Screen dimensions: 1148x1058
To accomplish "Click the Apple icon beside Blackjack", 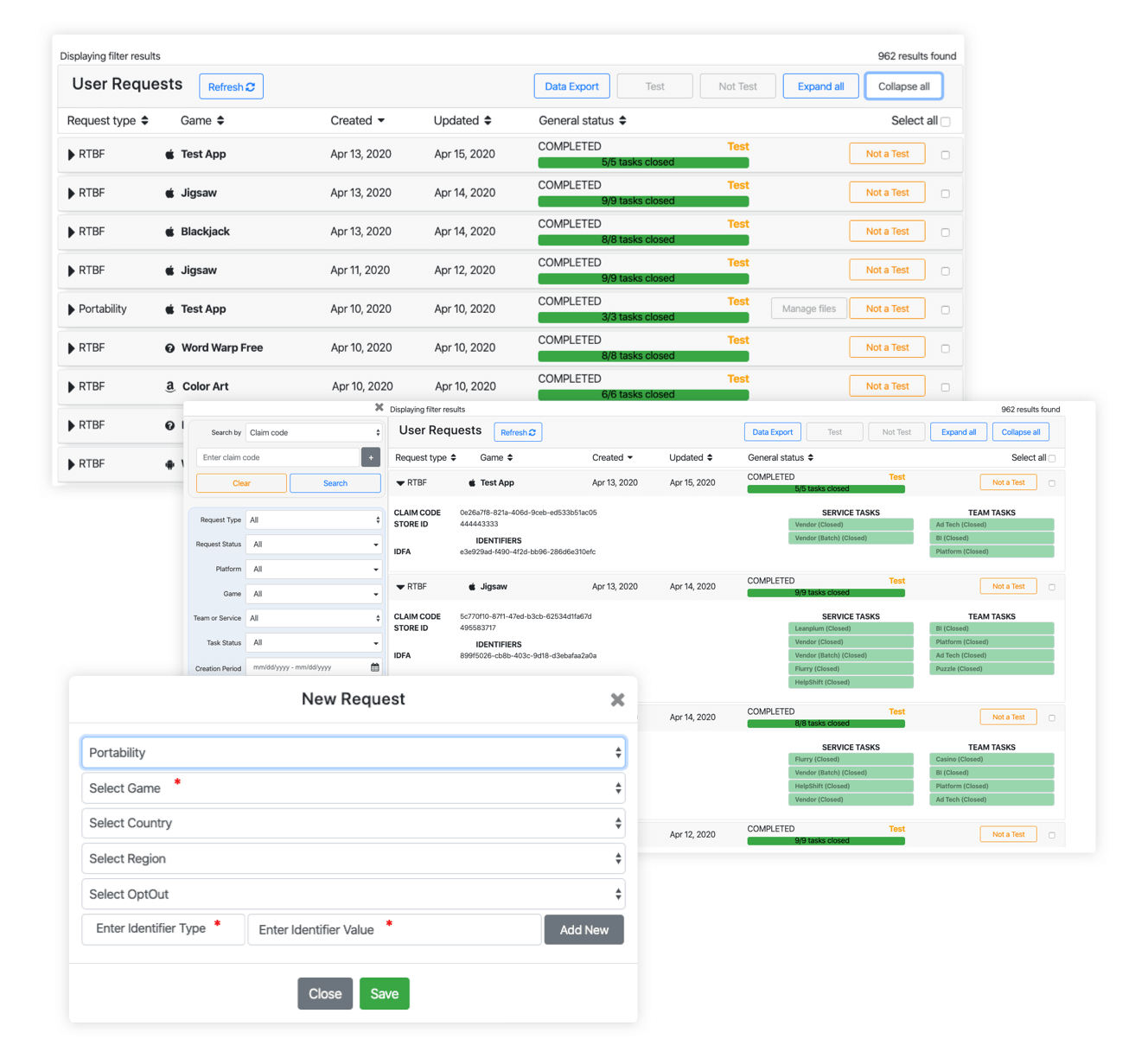I will point(170,232).
